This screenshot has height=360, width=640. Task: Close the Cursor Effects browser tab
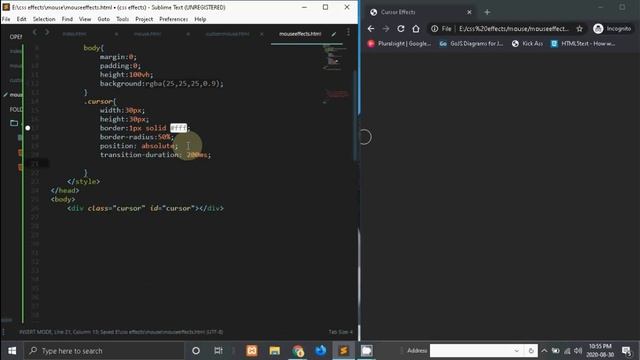click(x=469, y=12)
